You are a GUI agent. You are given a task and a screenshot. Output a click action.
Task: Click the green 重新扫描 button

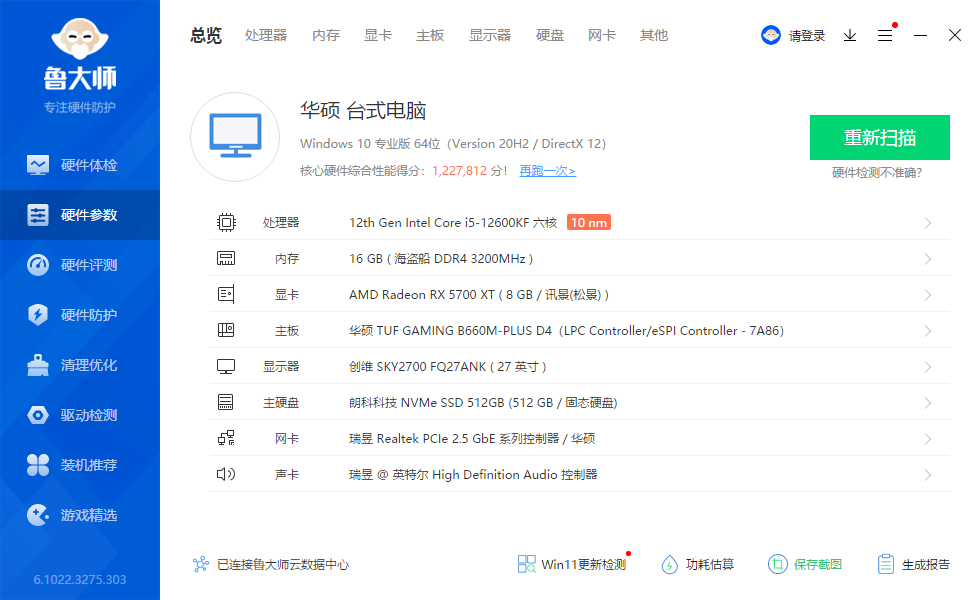pyautogui.click(x=880, y=138)
